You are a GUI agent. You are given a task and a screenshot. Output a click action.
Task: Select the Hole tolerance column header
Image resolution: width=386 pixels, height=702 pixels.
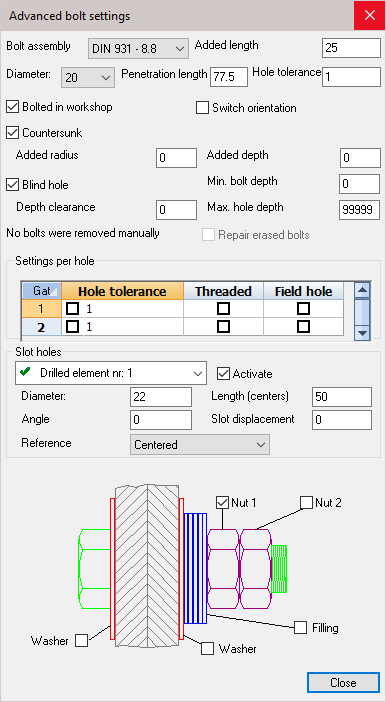pyautogui.click(x=122, y=291)
